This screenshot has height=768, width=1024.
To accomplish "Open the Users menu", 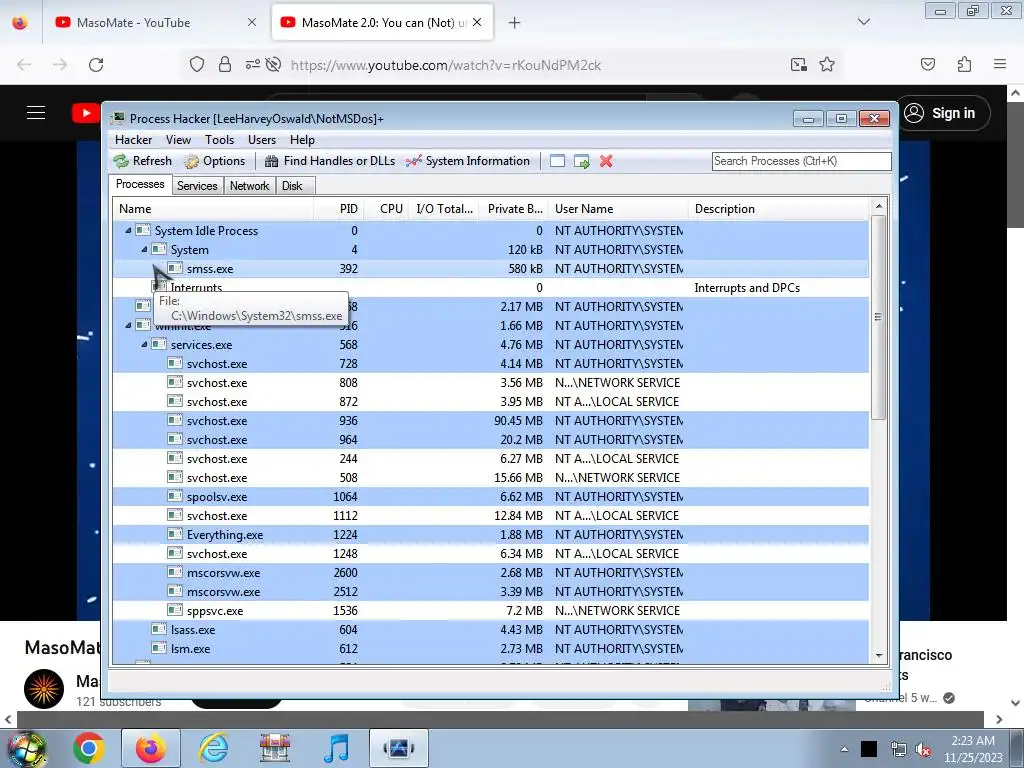I will [x=262, y=140].
